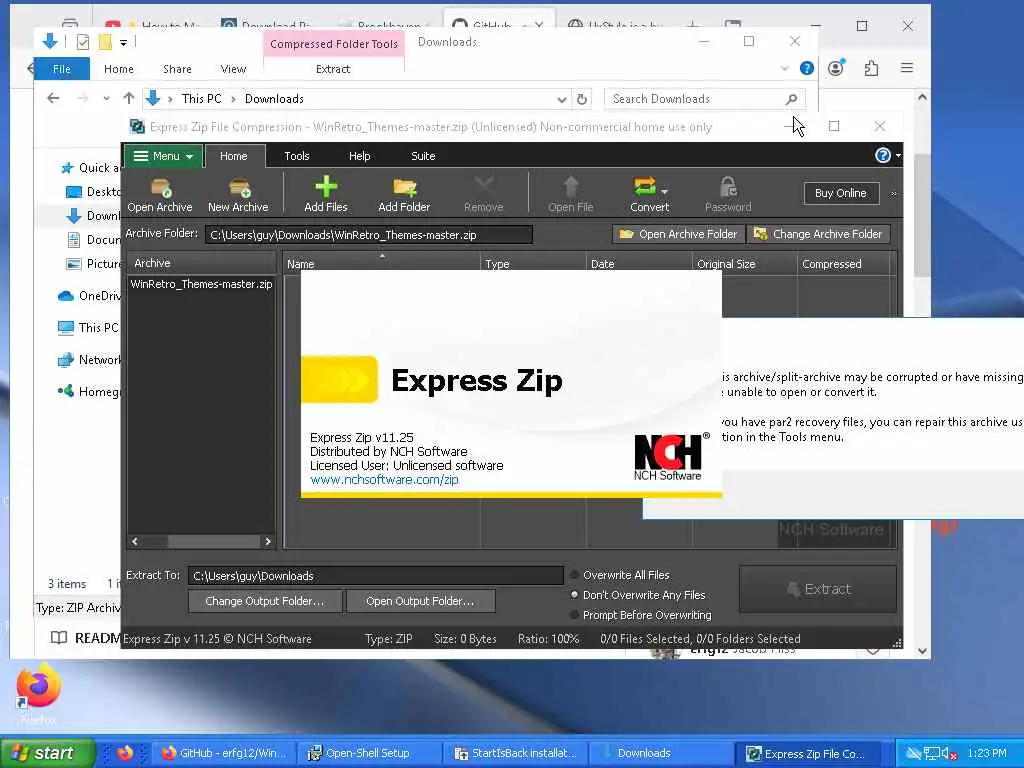
Task: Click Change Output Folder button
Action: pyautogui.click(x=264, y=601)
